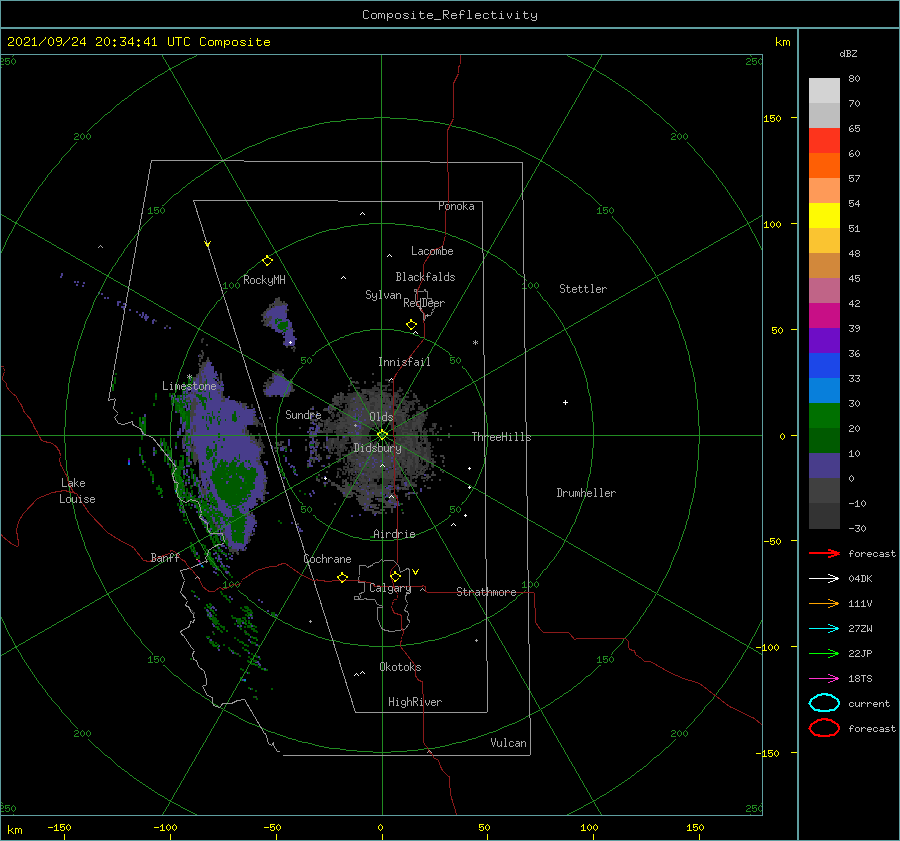Click the orange 111V arrow legend

tap(824, 603)
